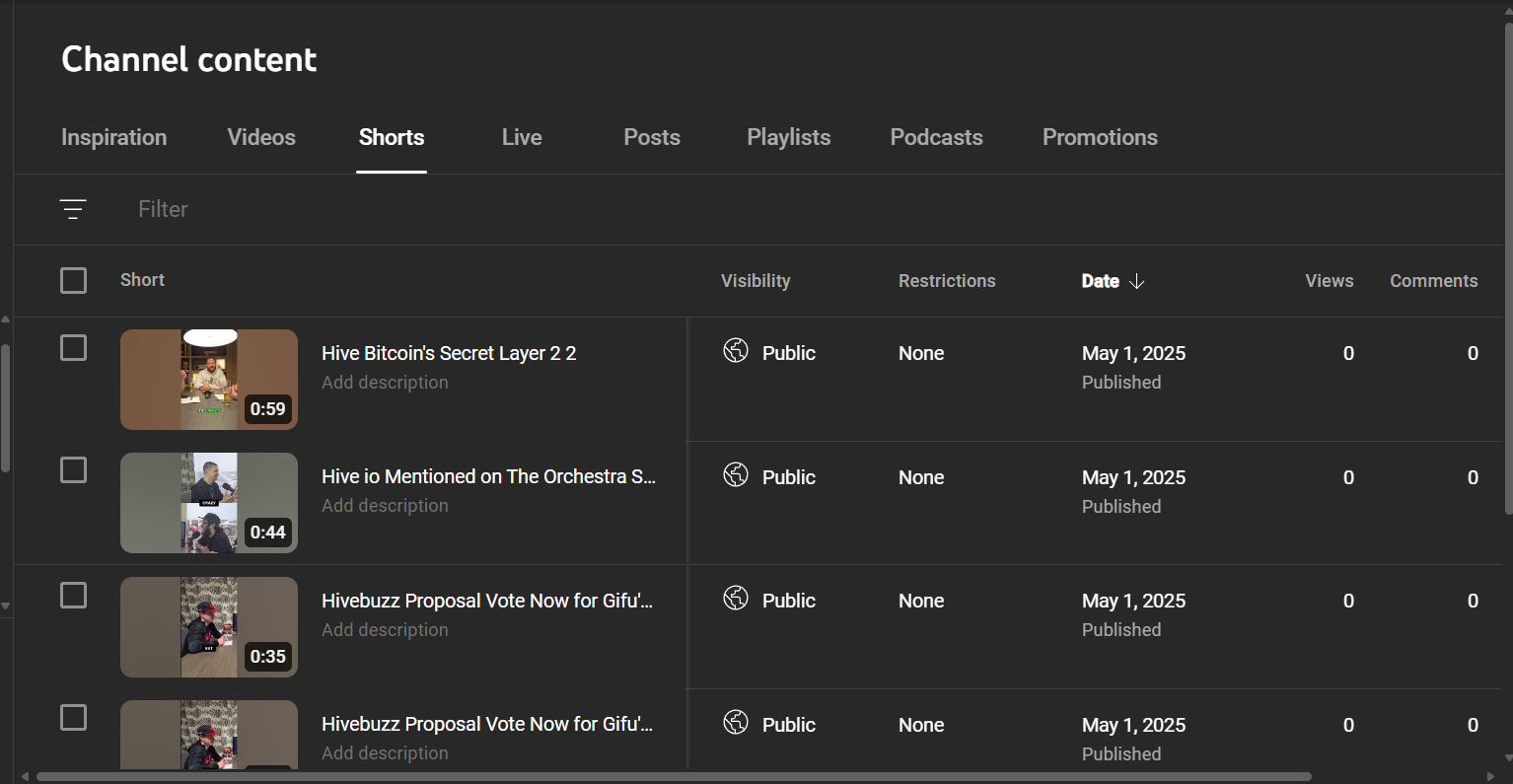Viewport: 1513px width, 784px height.
Task: Click the Restrictions column header
Action: (947, 281)
